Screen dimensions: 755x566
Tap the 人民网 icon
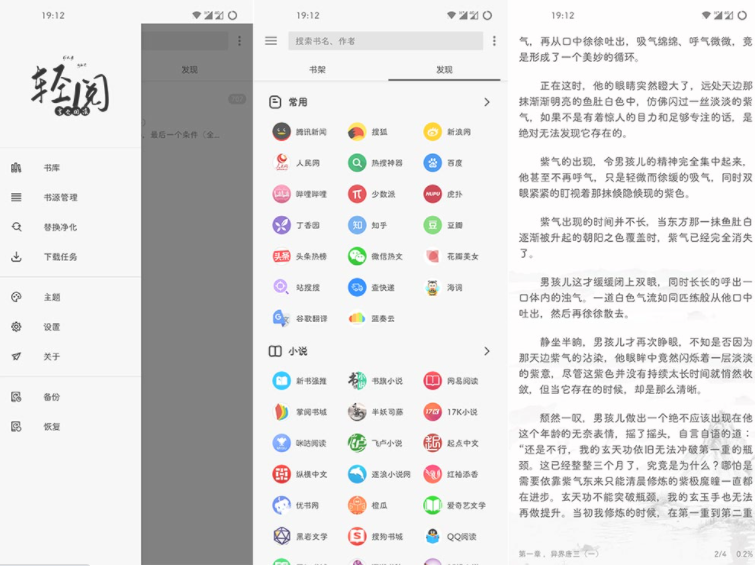pyautogui.click(x=282, y=163)
